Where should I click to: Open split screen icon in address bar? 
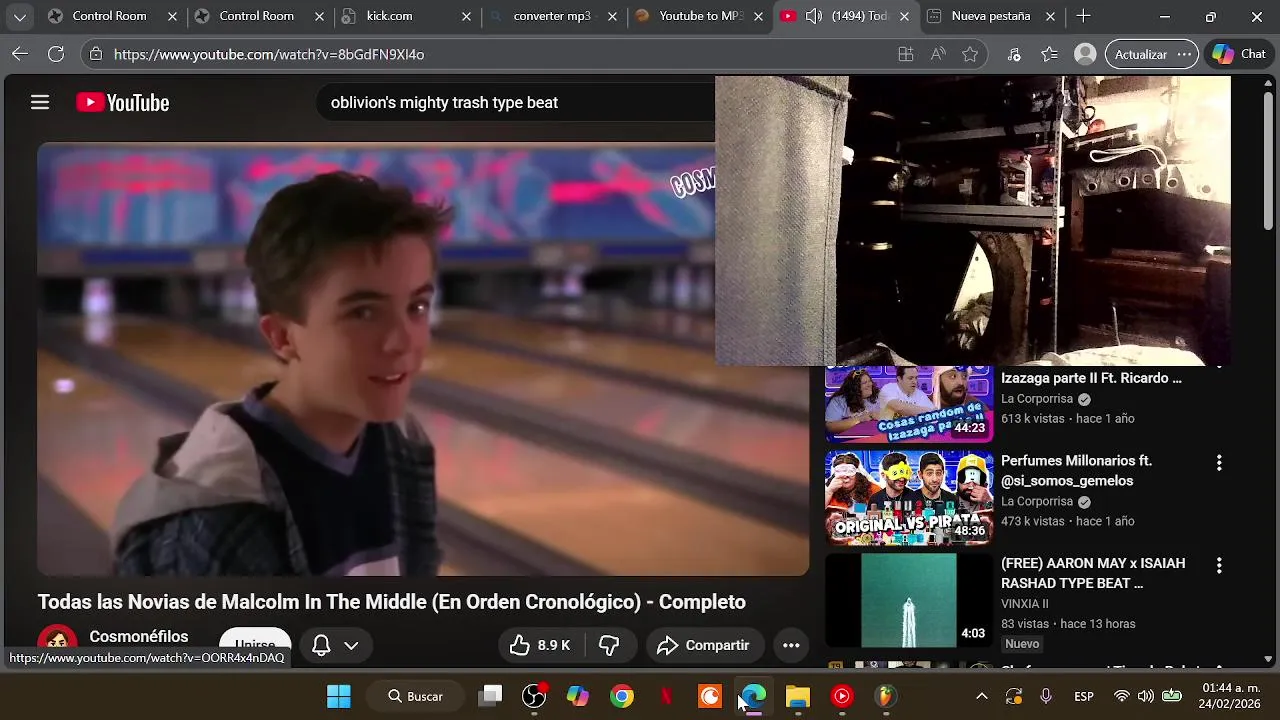pos(906,54)
